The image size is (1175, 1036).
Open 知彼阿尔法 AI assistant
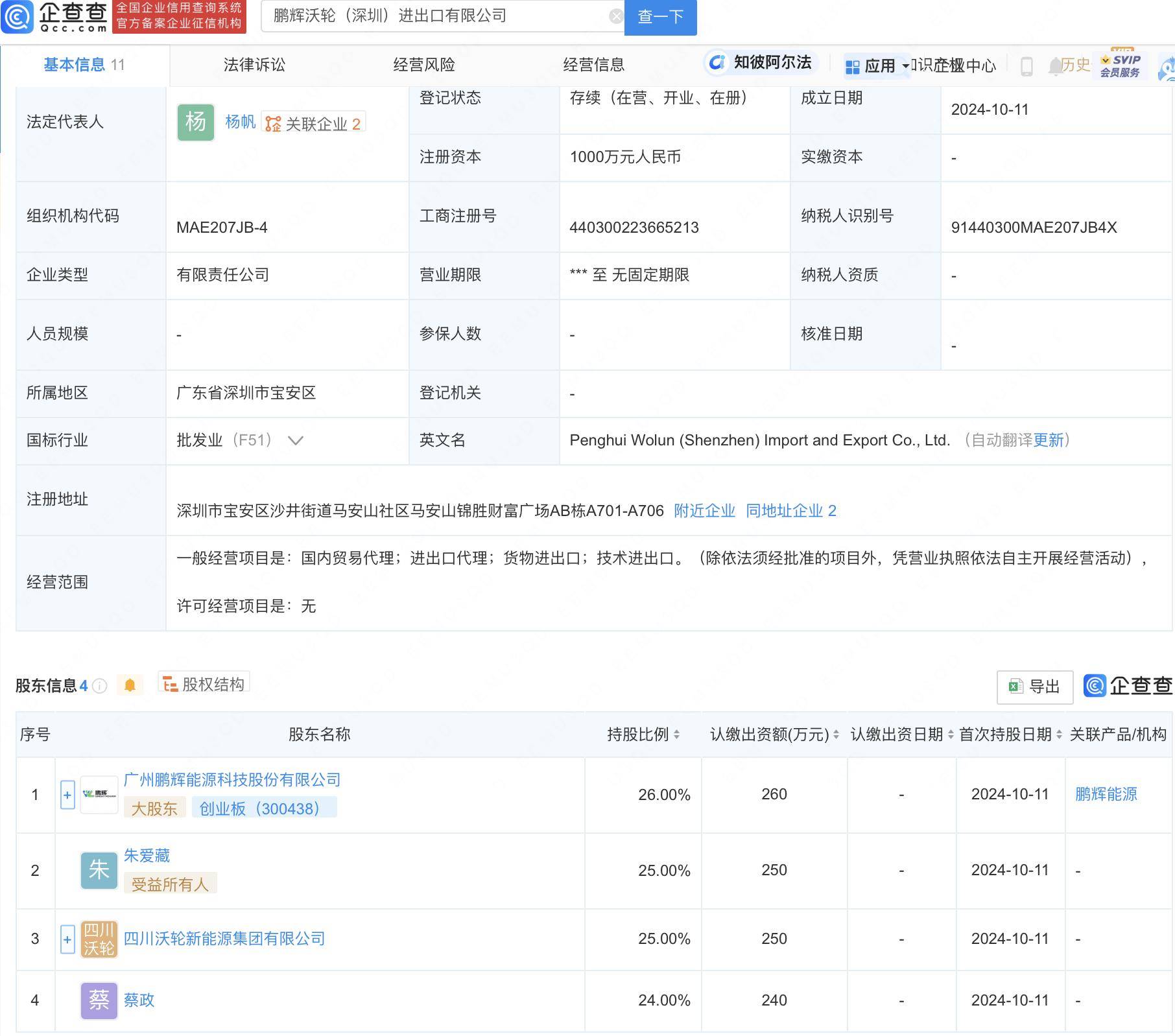[x=760, y=62]
